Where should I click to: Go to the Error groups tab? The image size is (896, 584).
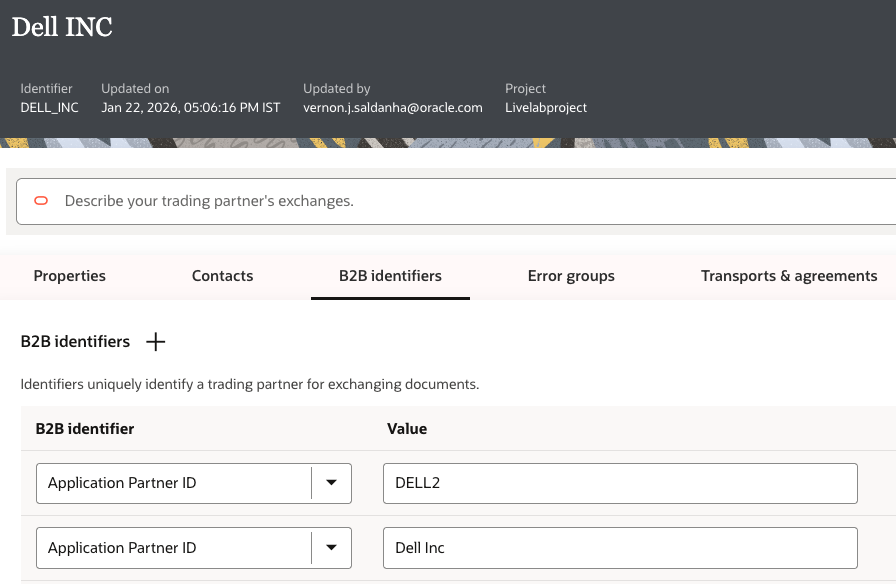point(571,276)
